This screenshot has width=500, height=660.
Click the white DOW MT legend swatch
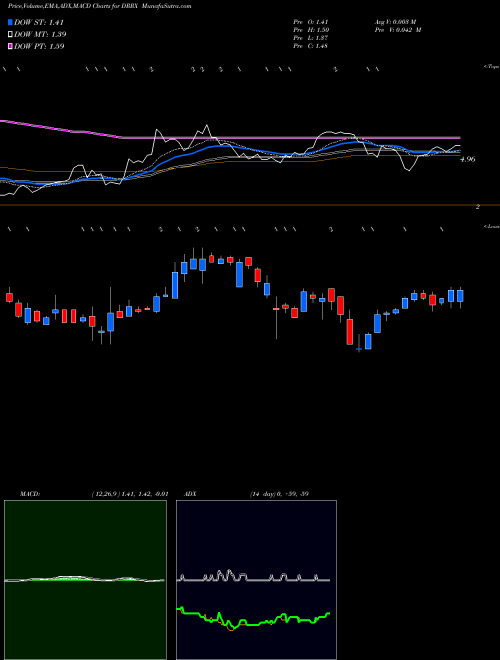[x=11, y=34]
